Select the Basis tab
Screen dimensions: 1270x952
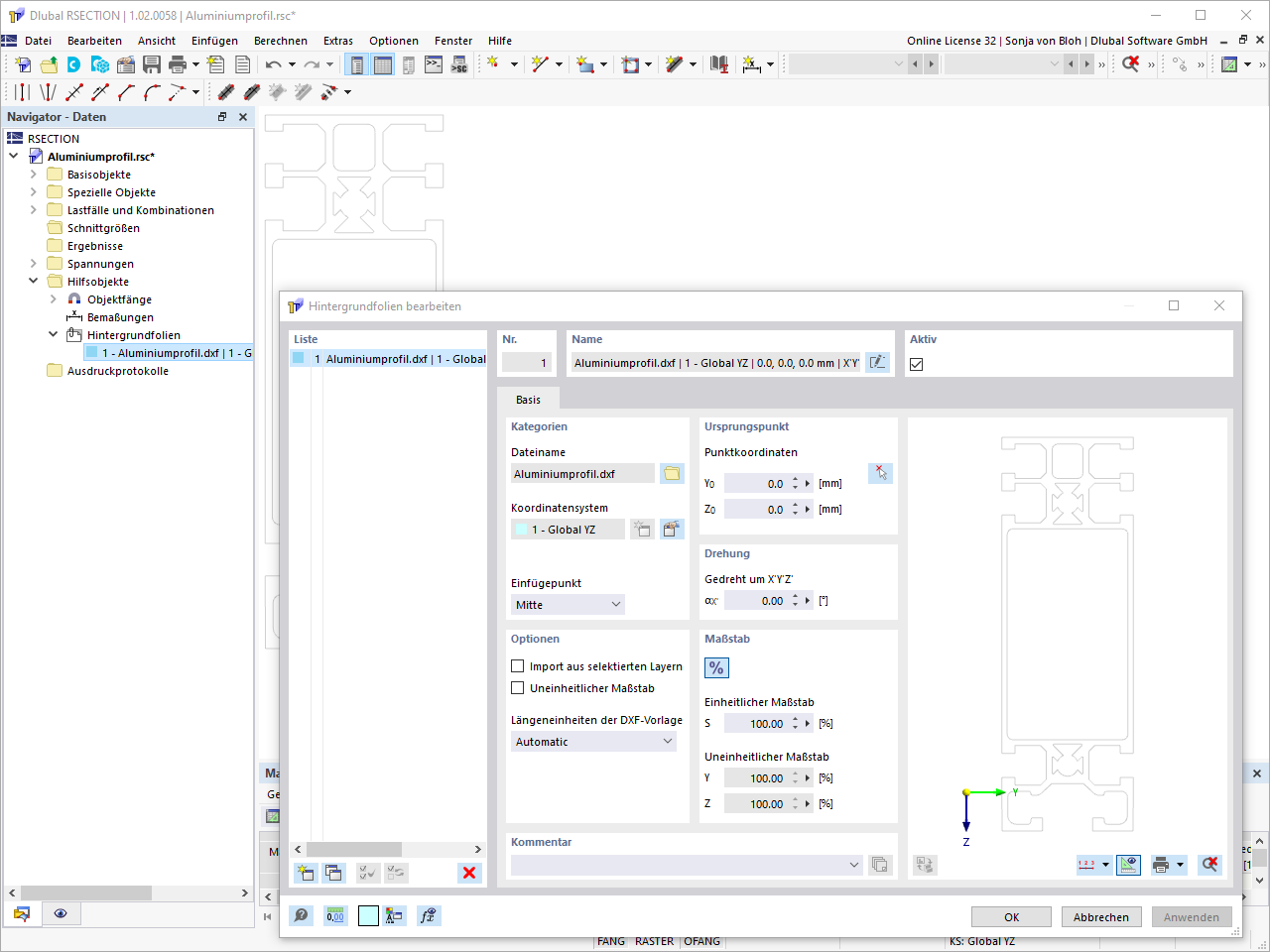[528, 400]
